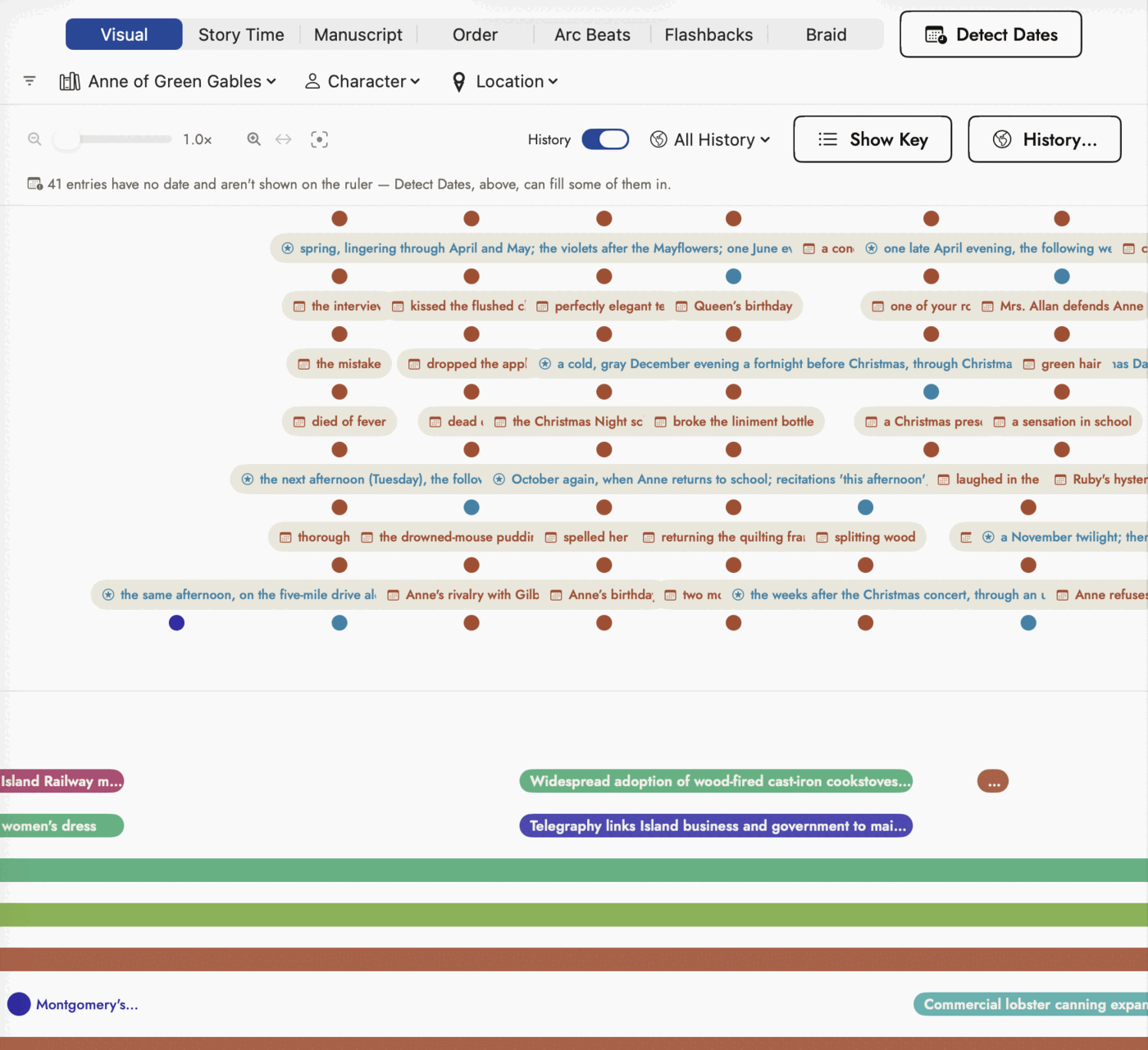Click the Show Key button
The height and width of the screenshot is (1050, 1148).
[x=872, y=139]
